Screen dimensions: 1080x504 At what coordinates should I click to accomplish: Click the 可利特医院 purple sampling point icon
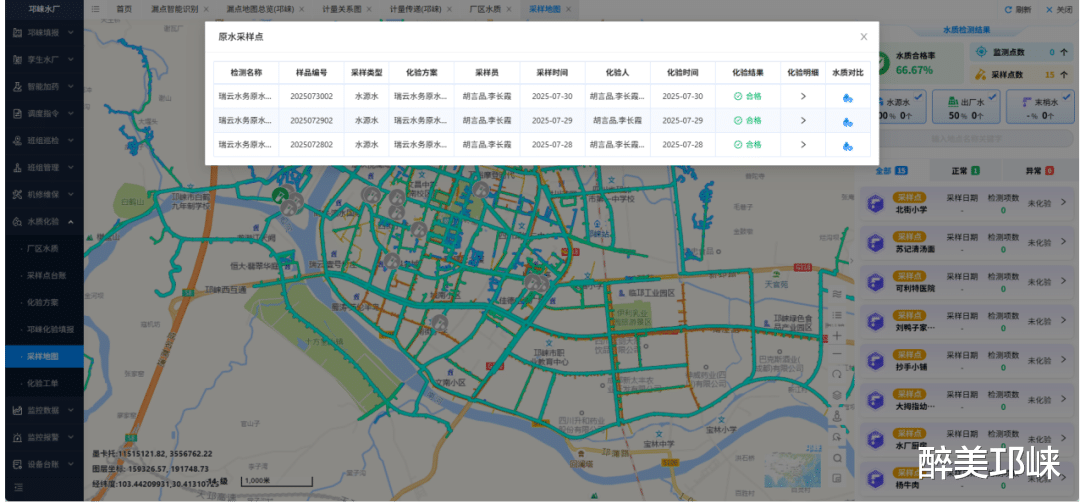tap(875, 282)
